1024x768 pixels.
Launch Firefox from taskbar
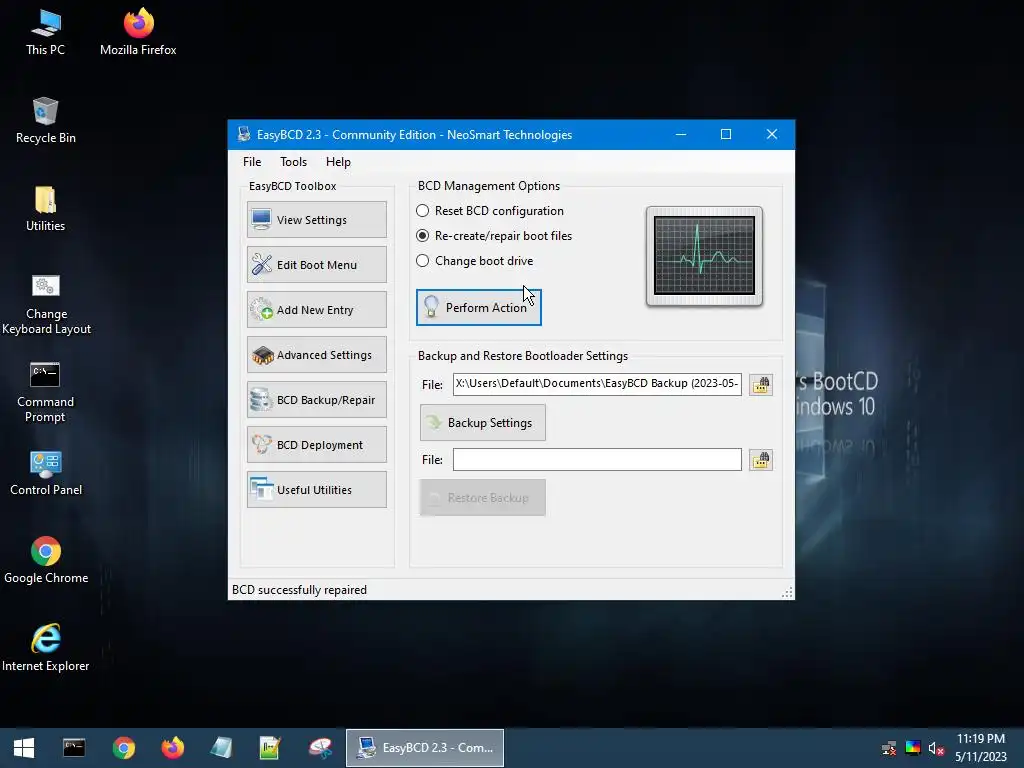(172, 748)
